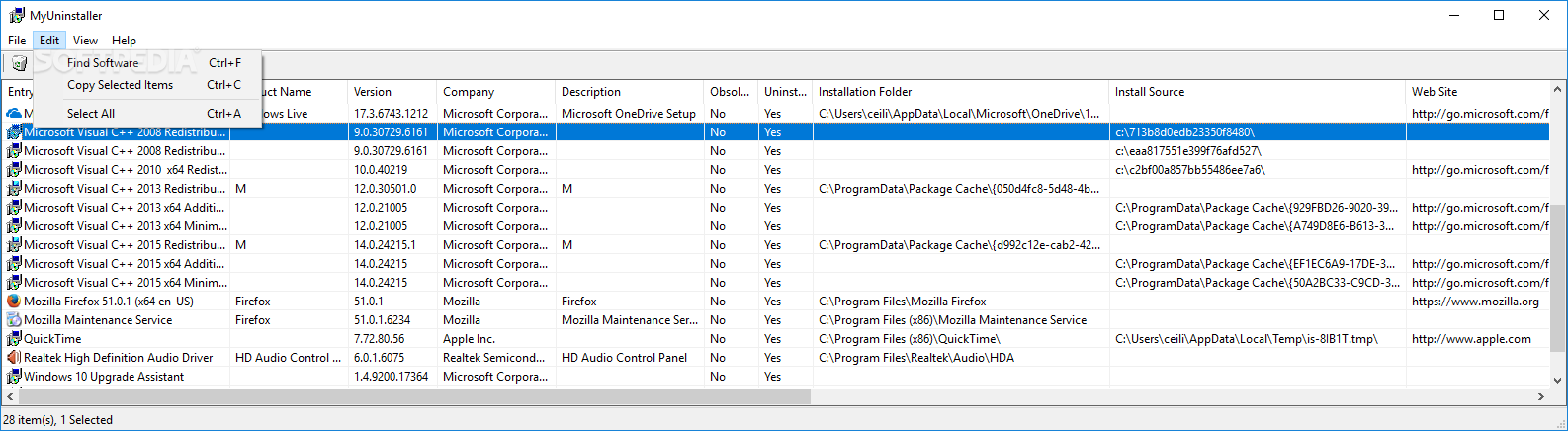Click the HD Audio Control Panel description cell

624,358
